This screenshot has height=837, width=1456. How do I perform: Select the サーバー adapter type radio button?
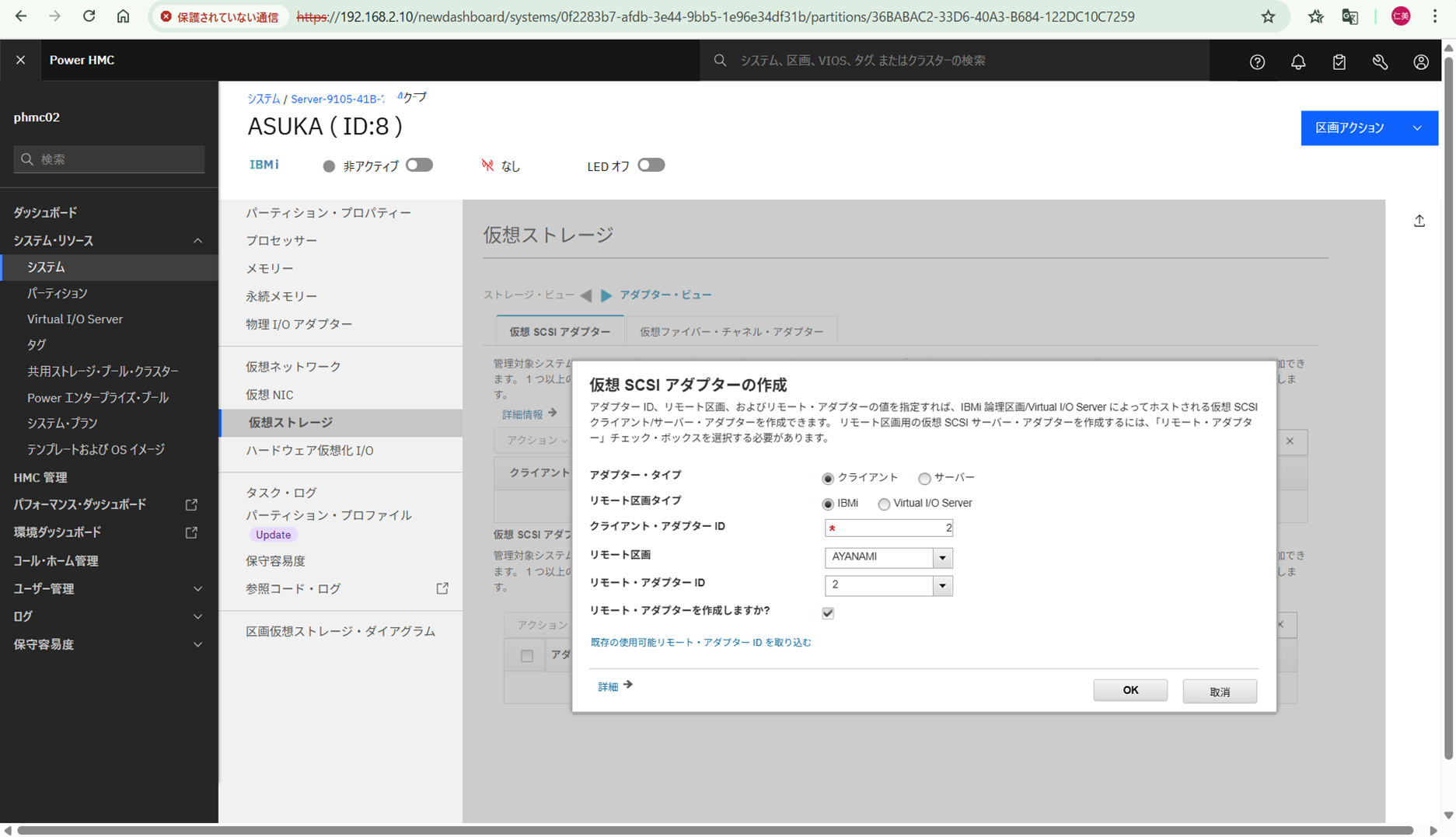pyautogui.click(x=924, y=478)
